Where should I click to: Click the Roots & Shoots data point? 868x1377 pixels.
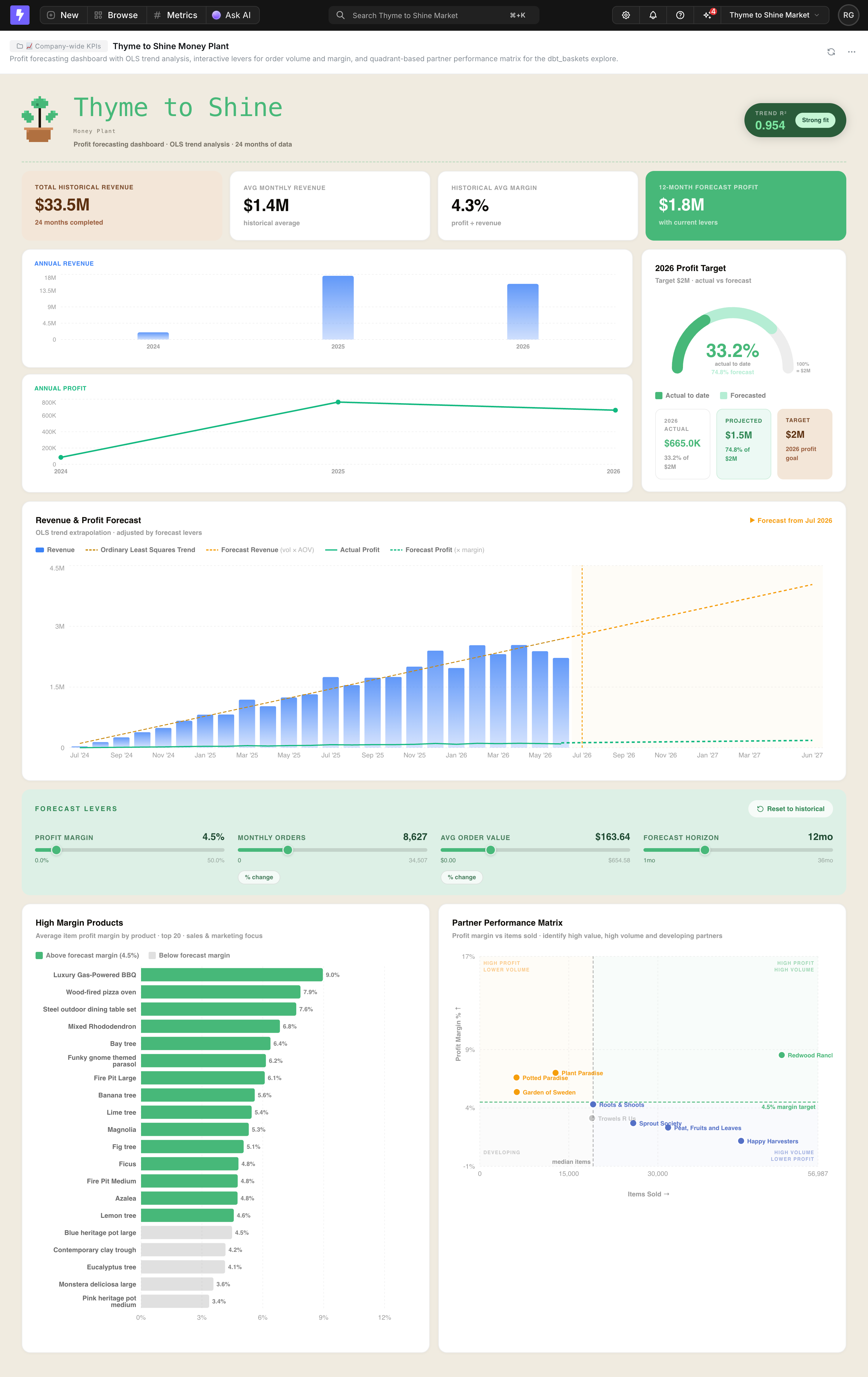tap(593, 1104)
